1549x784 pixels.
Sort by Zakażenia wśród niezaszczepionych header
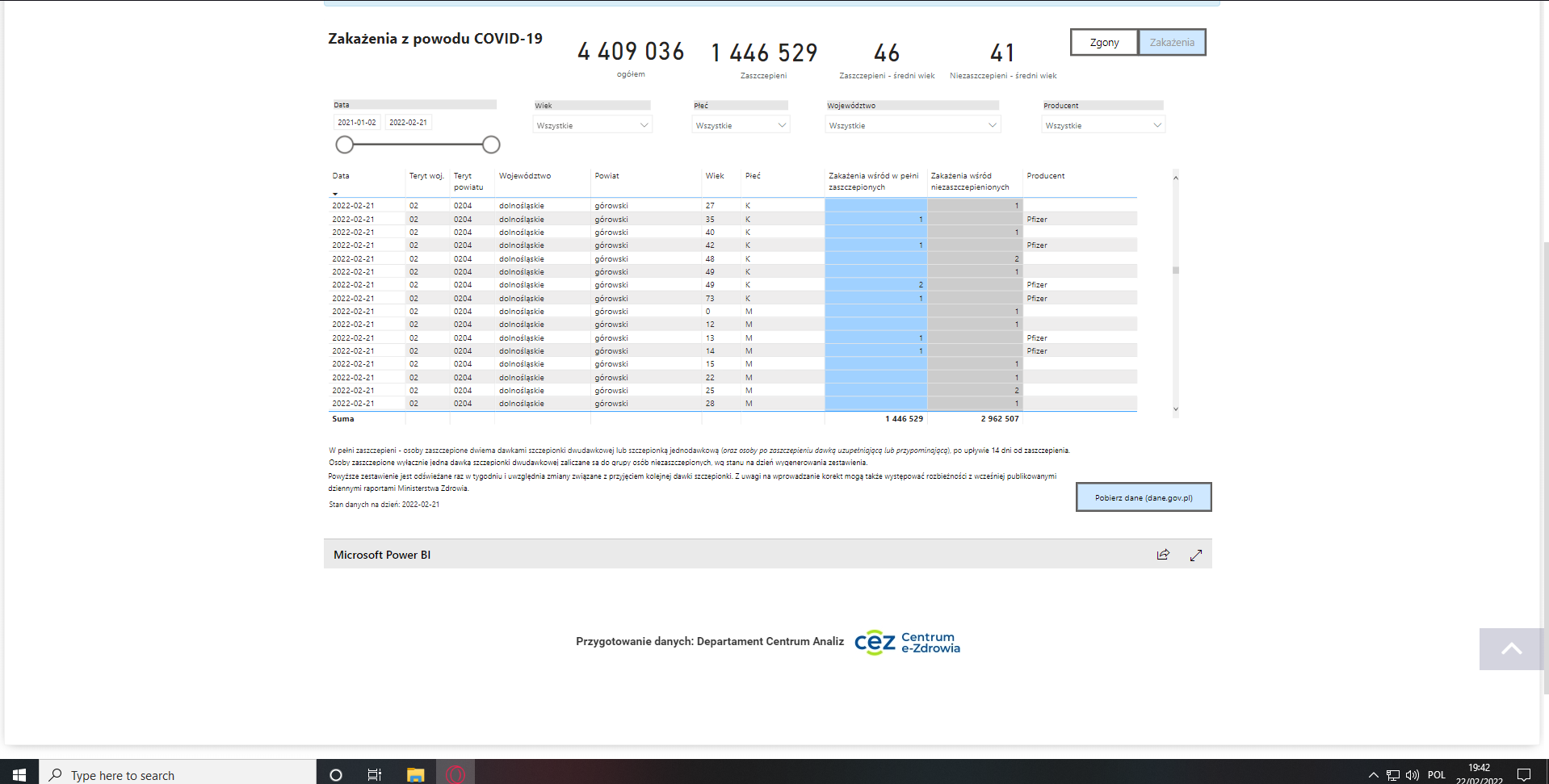(x=970, y=182)
